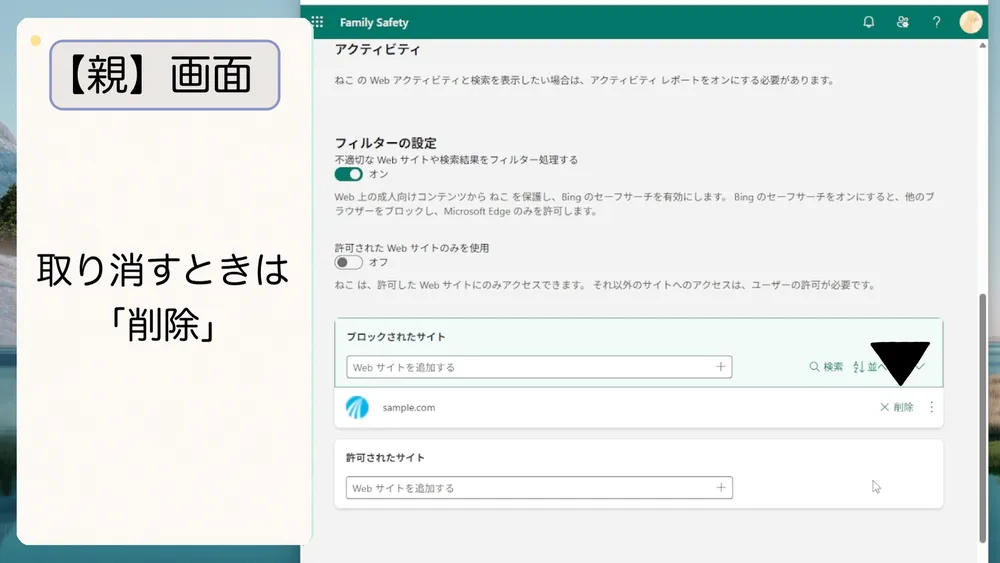Open the 並べ替え sort dropdown
Image resolution: width=1000 pixels, height=563 pixels.
888,367
